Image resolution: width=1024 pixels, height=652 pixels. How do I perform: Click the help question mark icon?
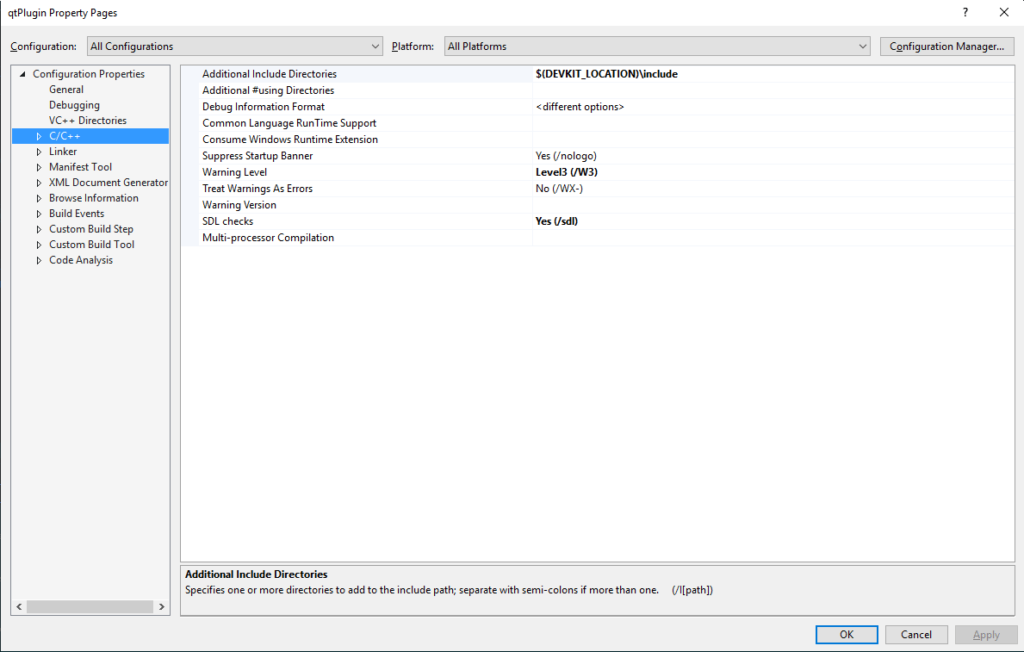[965, 13]
